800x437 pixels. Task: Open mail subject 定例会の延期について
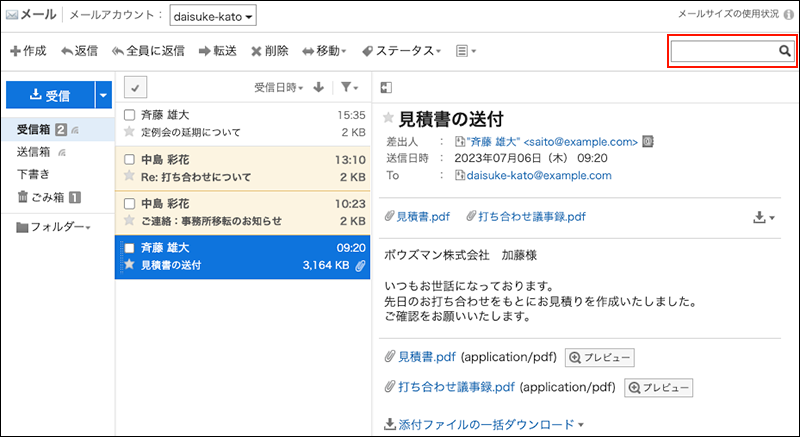click(191, 132)
